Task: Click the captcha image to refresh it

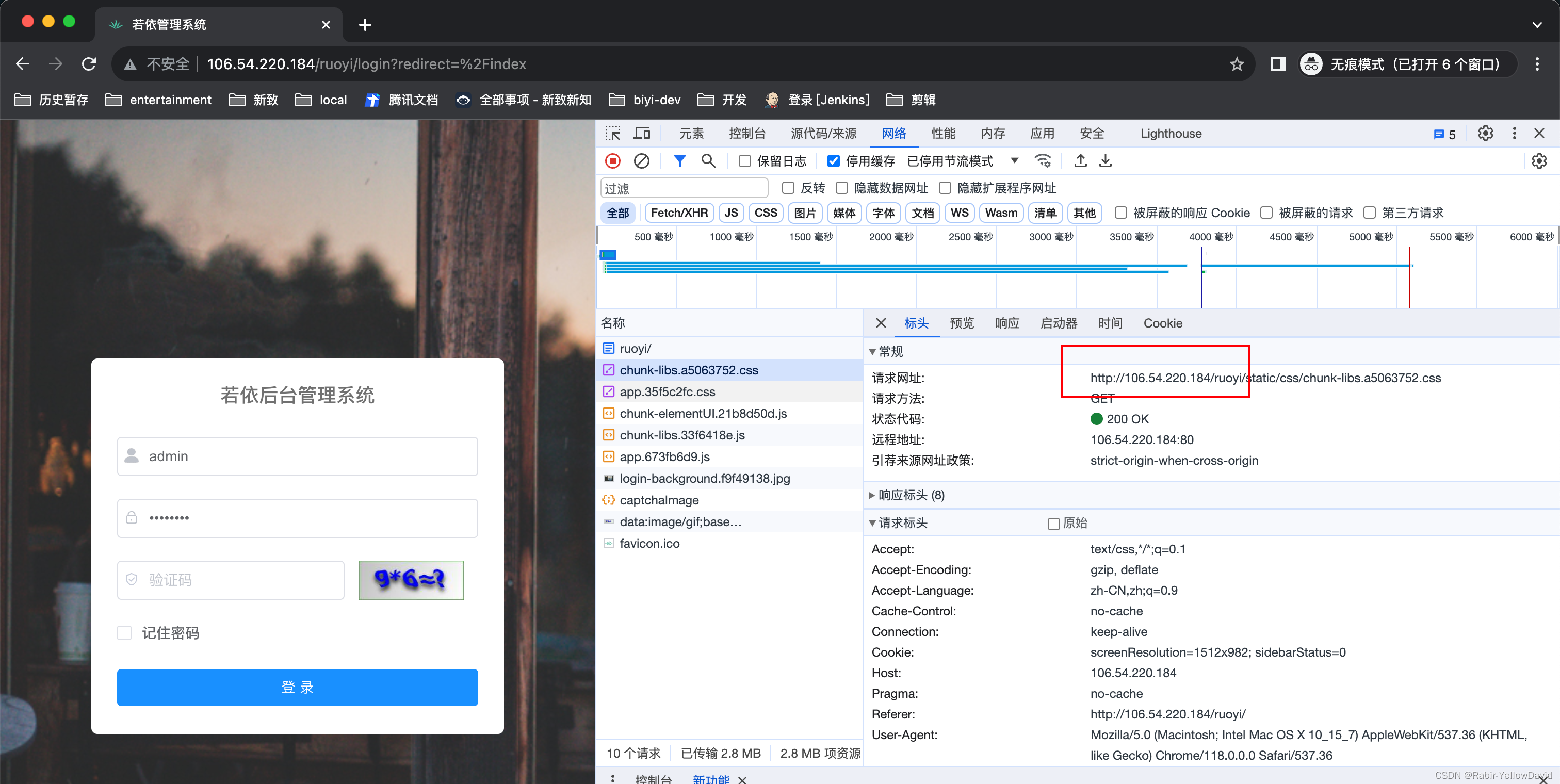Action: click(x=411, y=579)
